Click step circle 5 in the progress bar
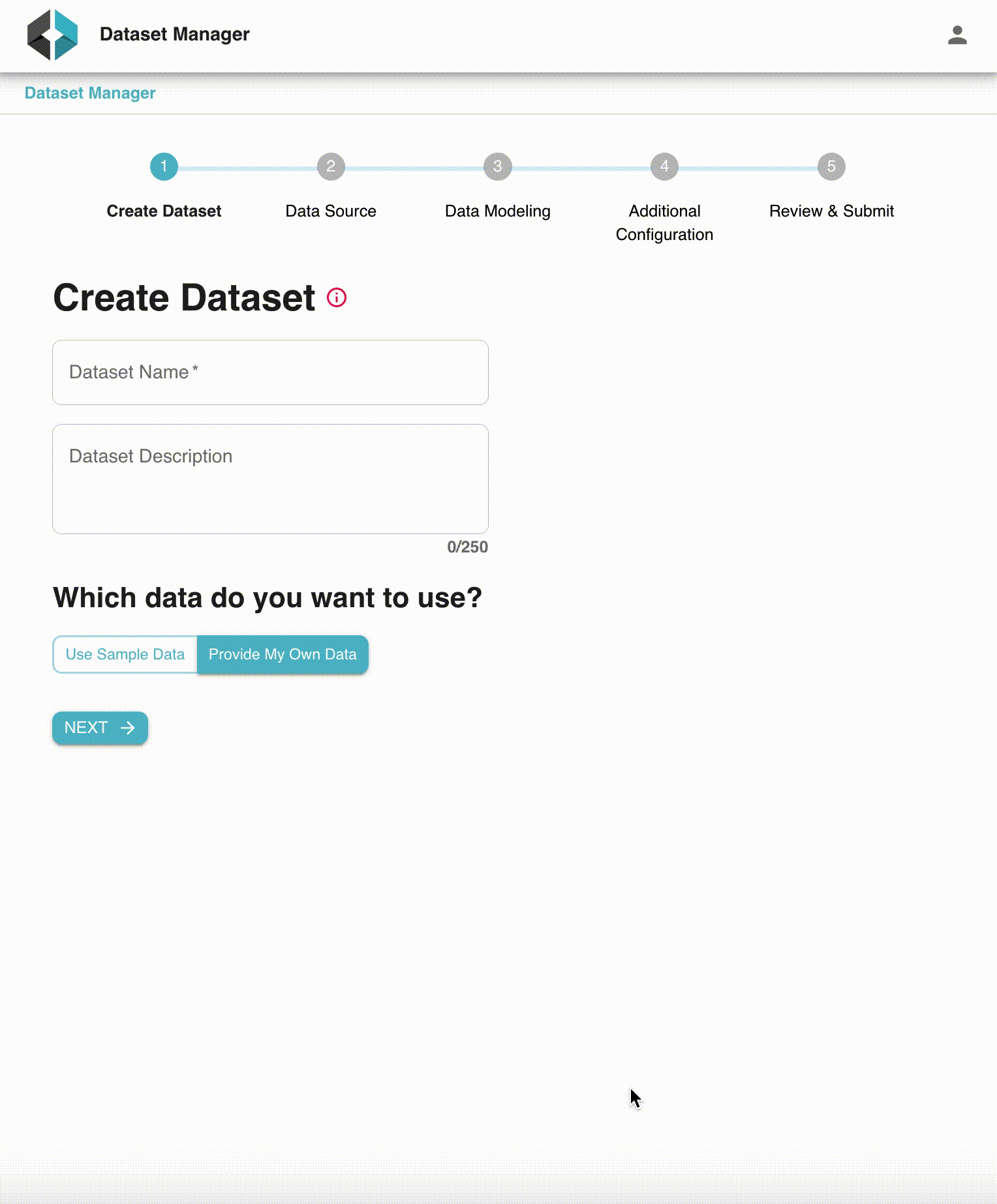 click(831, 166)
